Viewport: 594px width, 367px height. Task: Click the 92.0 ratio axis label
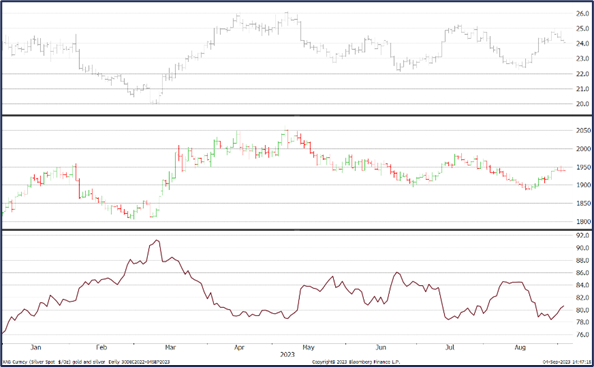coord(583,236)
